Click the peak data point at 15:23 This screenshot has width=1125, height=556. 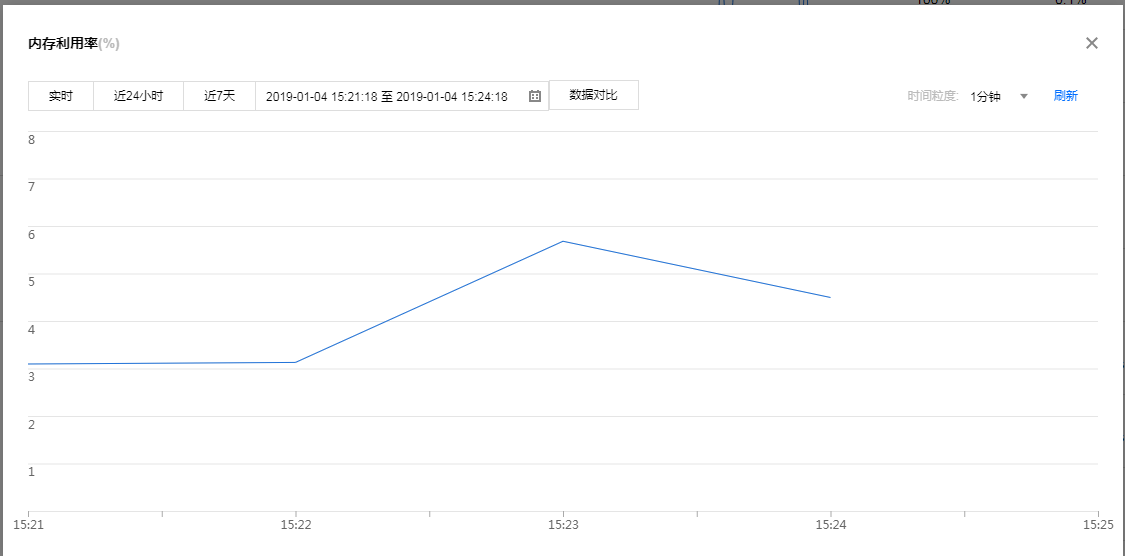coord(563,241)
